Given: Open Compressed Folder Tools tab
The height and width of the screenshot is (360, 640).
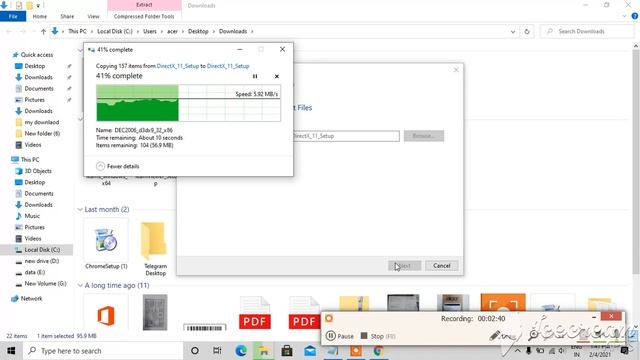Looking at the screenshot, I should click(x=144, y=16).
